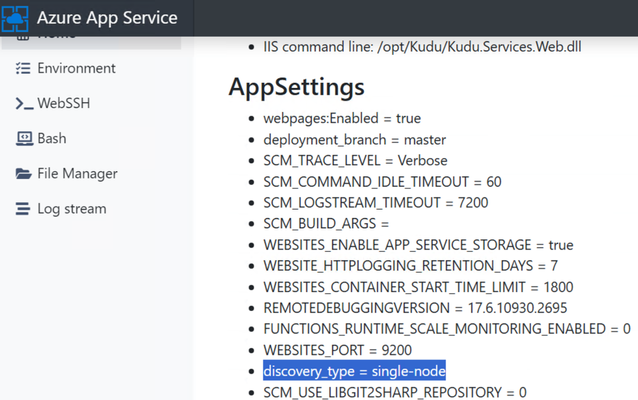
Task: Click the Environment checklist icon
Action: (x=23, y=68)
